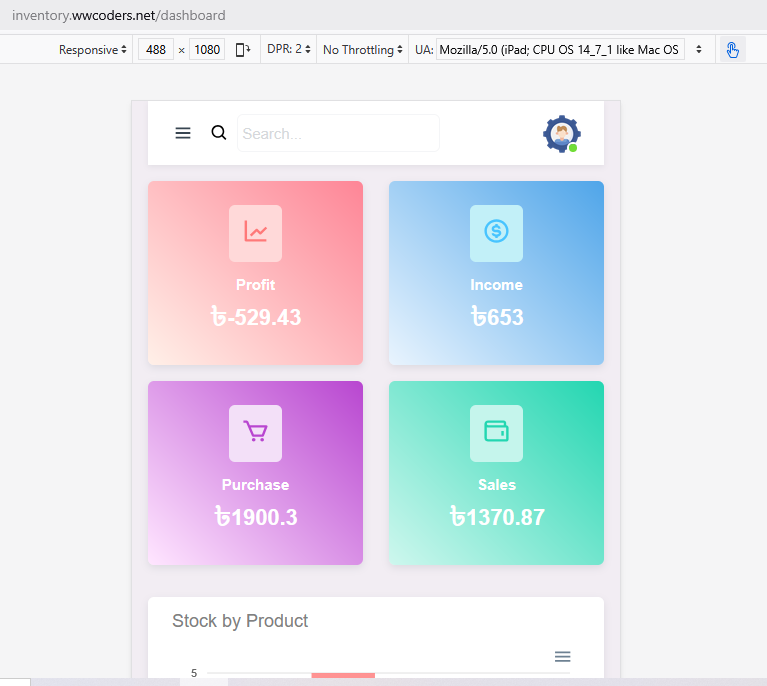The width and height of the screenshot is (767, 686).
Task: Click the Stock by Product heading
Action: tap(240, 621)
